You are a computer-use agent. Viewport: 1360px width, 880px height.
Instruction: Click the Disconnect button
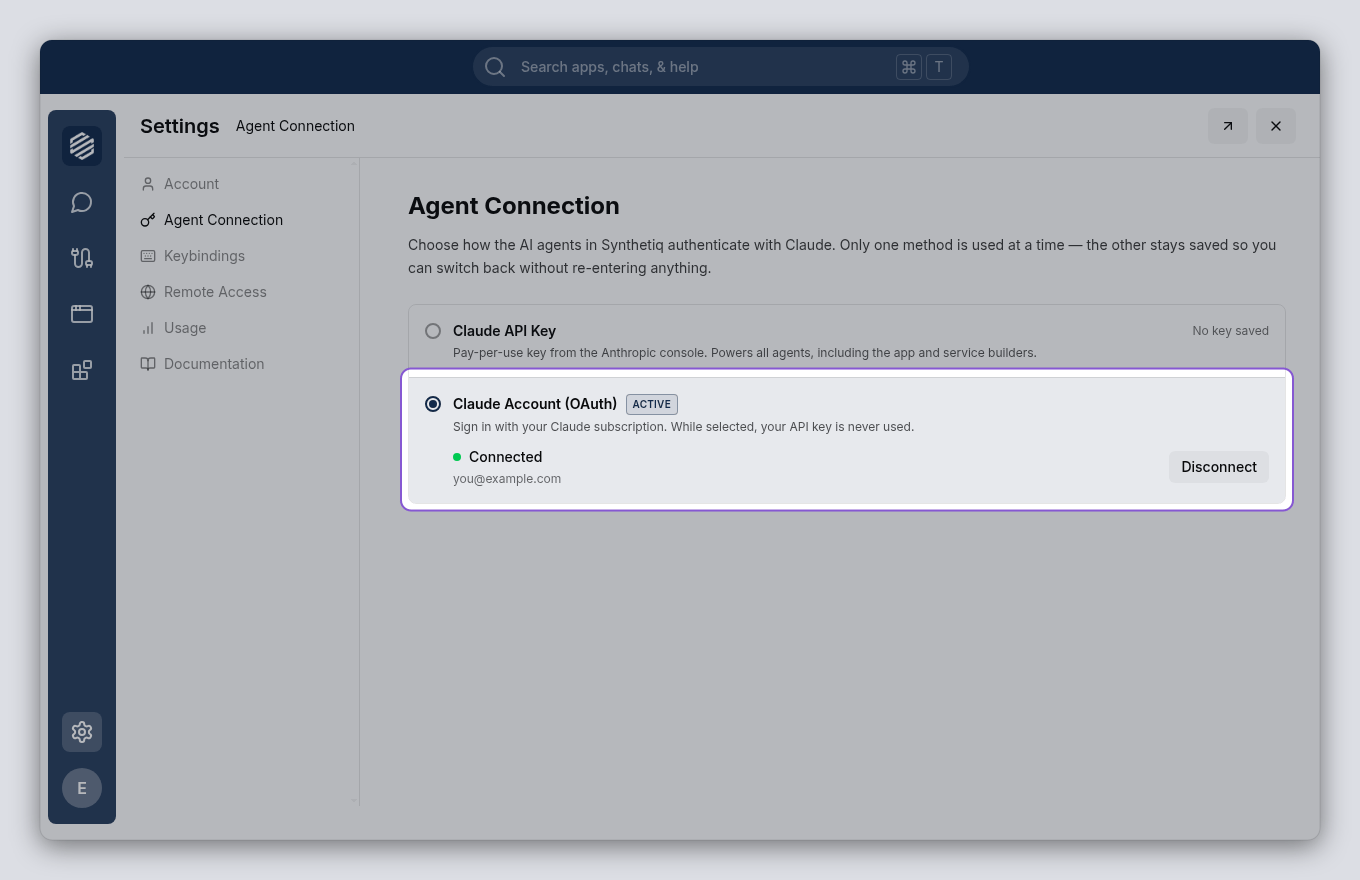[x=1219, y=467]
